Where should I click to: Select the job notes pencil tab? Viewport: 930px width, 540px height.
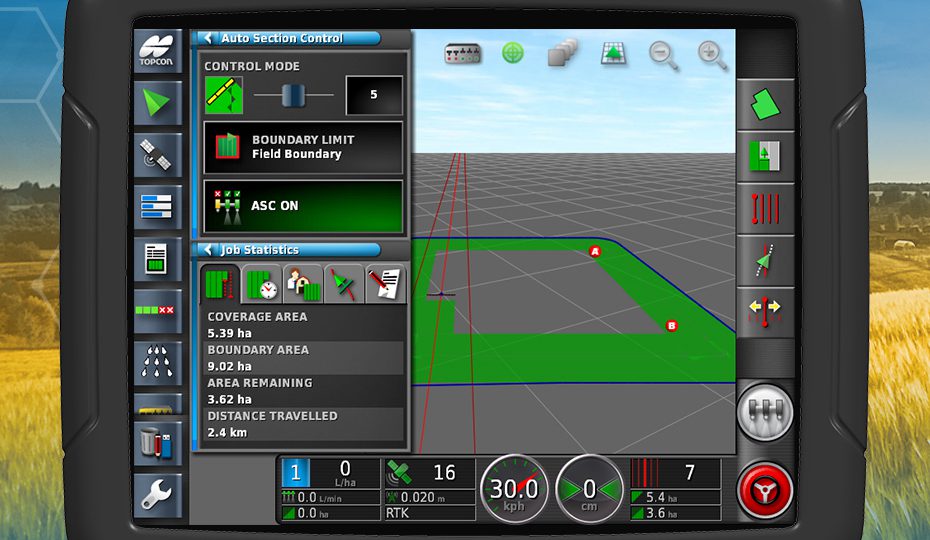point(385,284)
